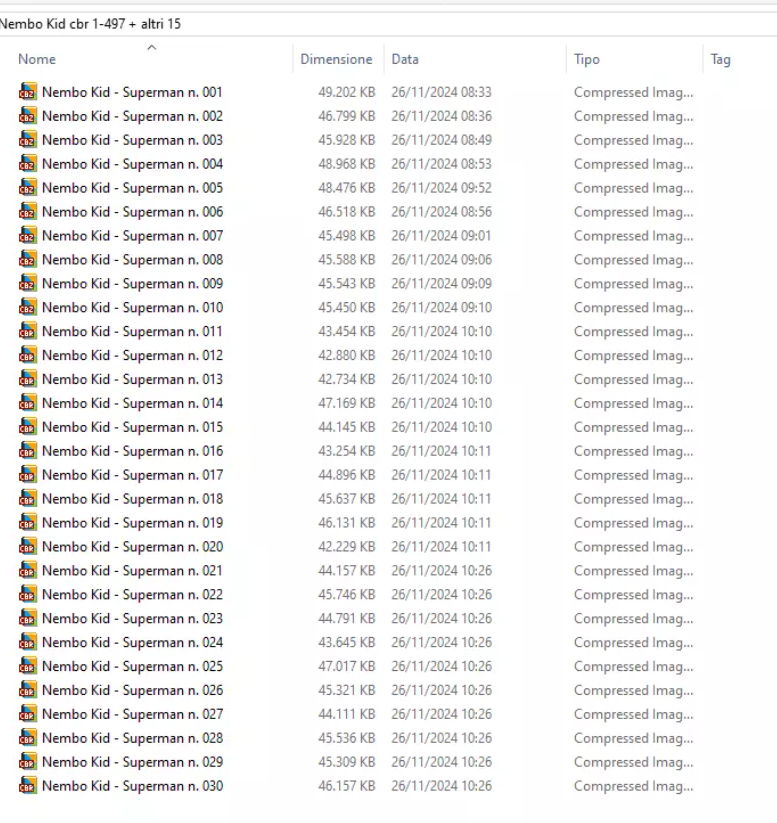Click the CBR icon of Superman n. 018
Screen dimensions: 777x823
pyautogui.click(x=27, y=499)
